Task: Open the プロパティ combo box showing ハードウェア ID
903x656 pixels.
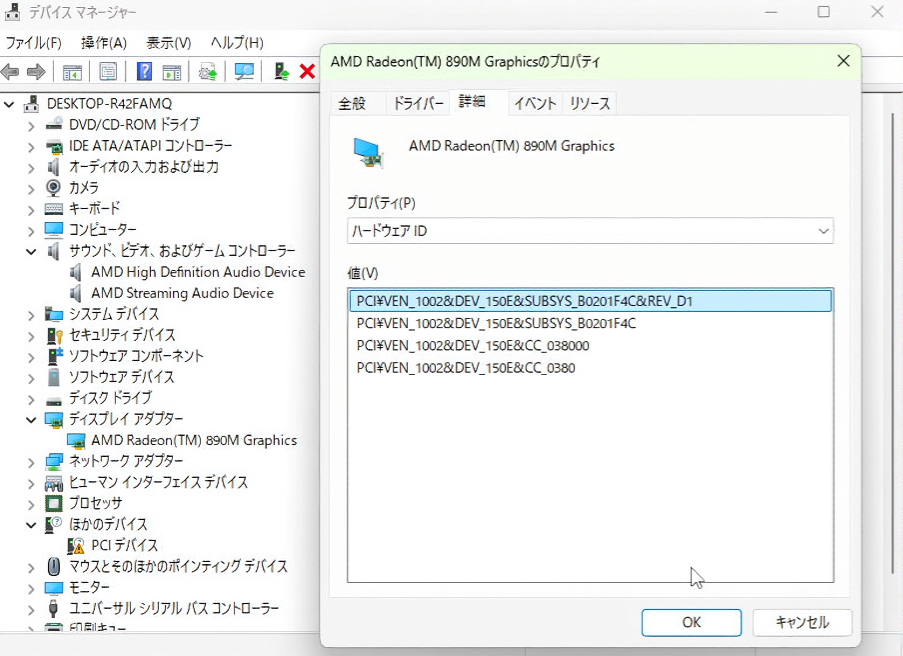Action: coord(590,231)
